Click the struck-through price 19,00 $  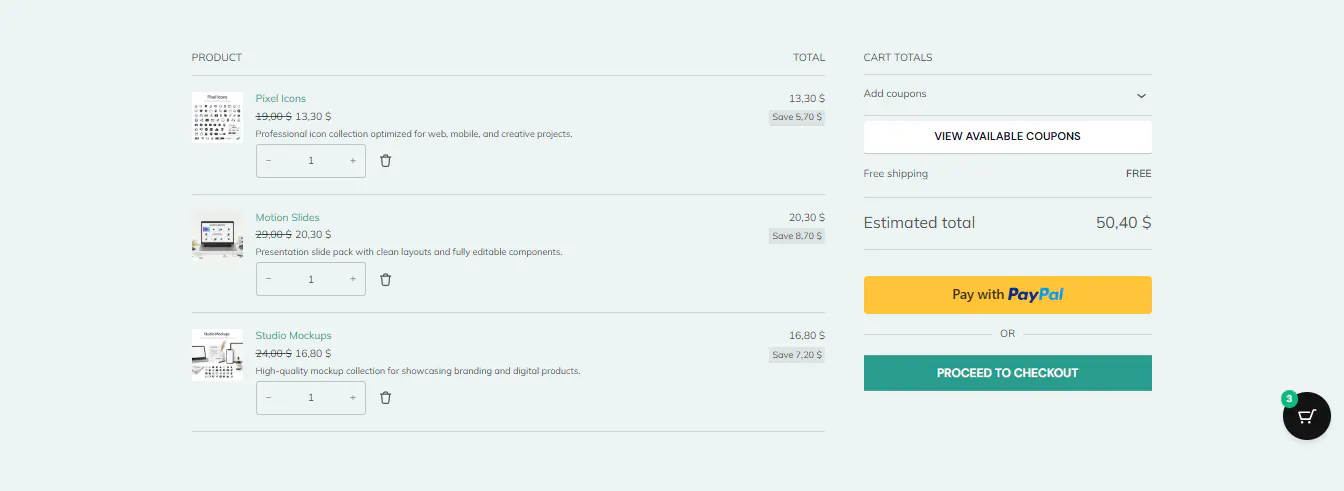click(x=274, y=116)
